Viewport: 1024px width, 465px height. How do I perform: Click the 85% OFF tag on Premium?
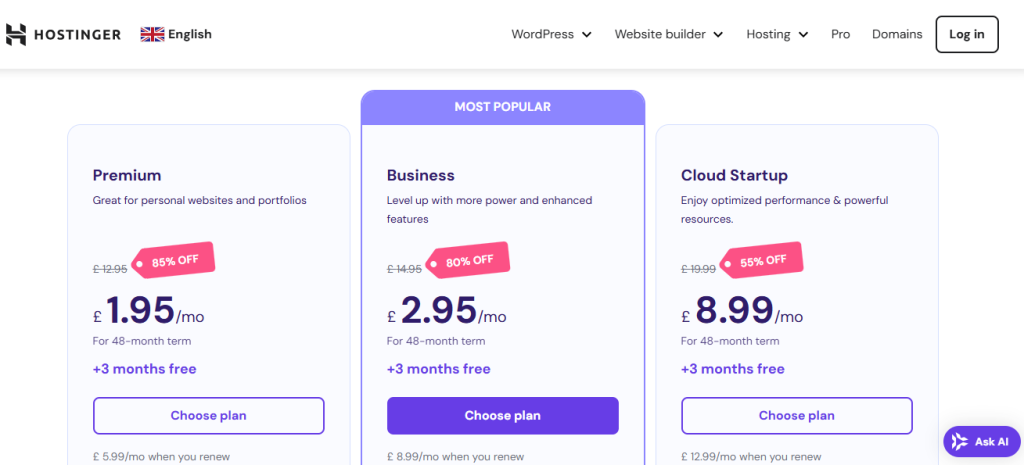[x=177, y=263]
